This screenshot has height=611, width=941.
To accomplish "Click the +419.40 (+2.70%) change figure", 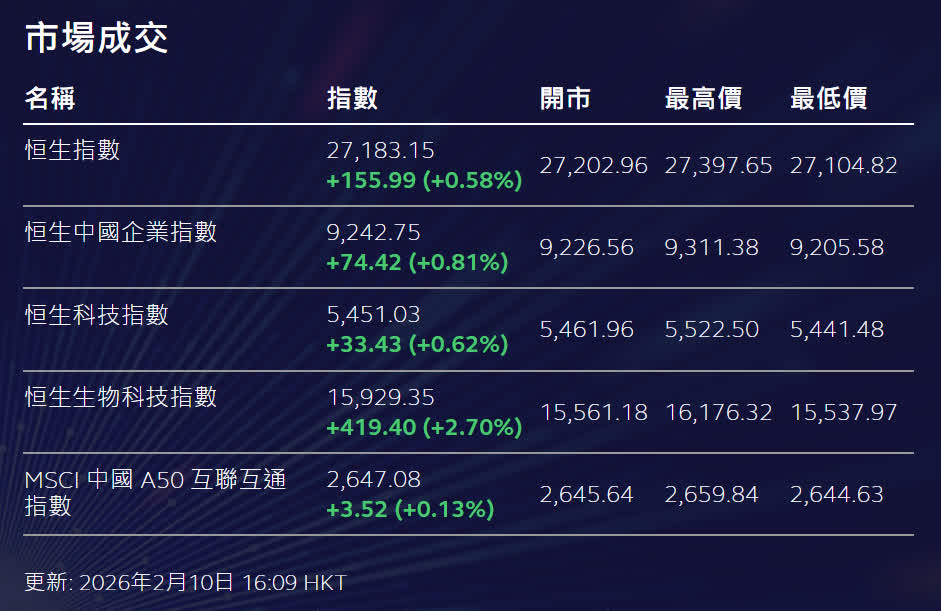I will click(424, 428).
